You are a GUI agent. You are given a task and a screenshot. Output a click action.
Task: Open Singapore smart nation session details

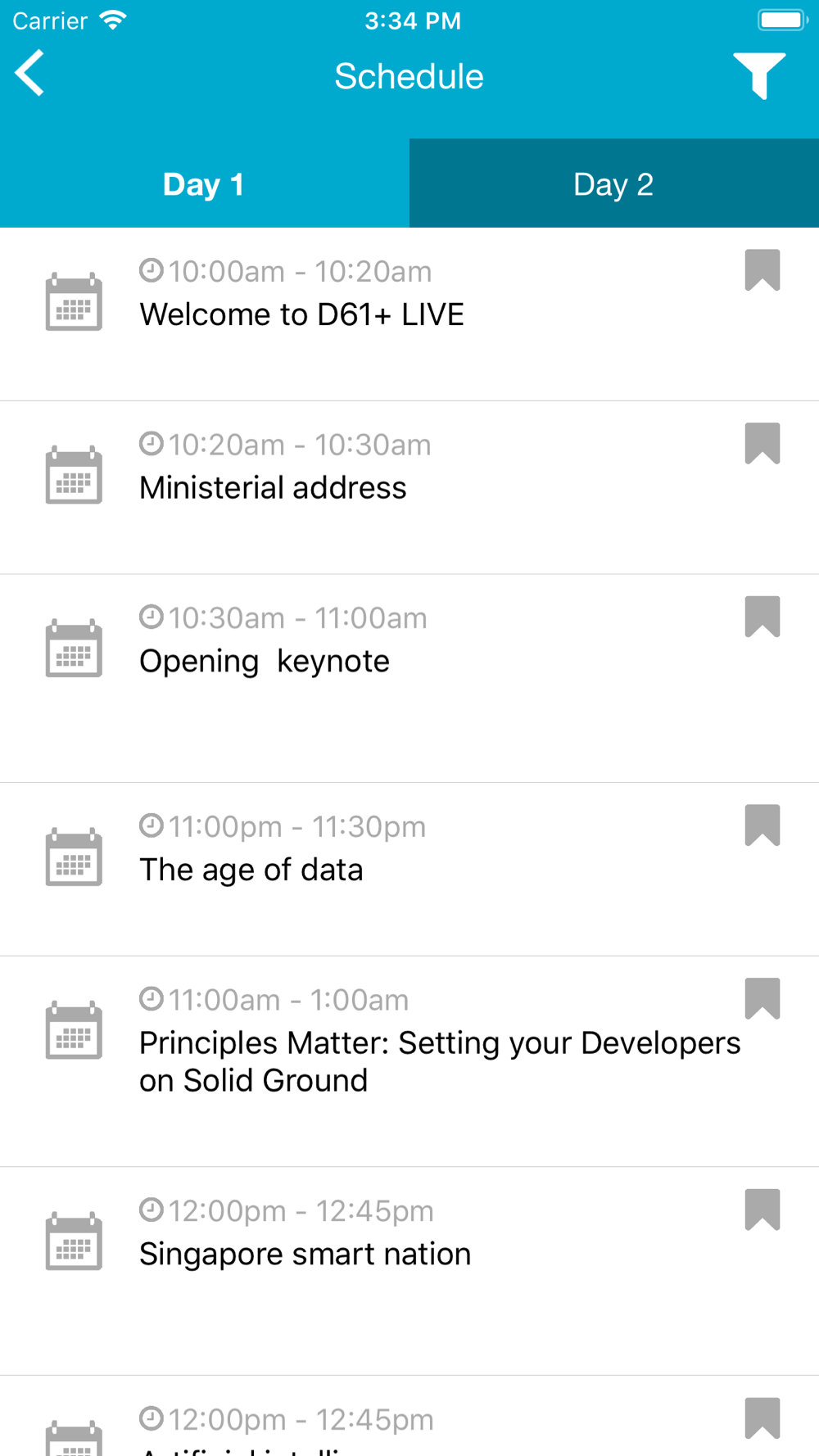(x=409, y=1272)
